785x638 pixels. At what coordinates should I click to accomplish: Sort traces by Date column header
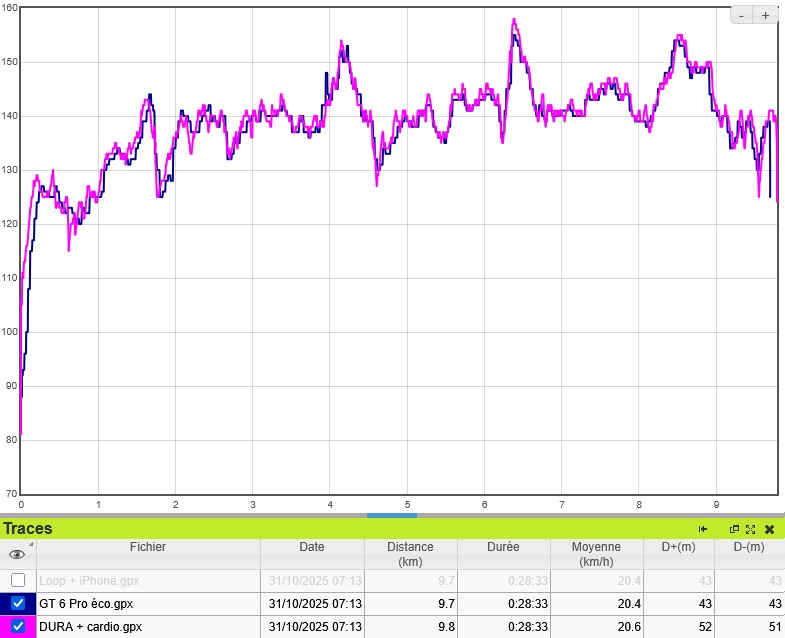click(311, 547)
